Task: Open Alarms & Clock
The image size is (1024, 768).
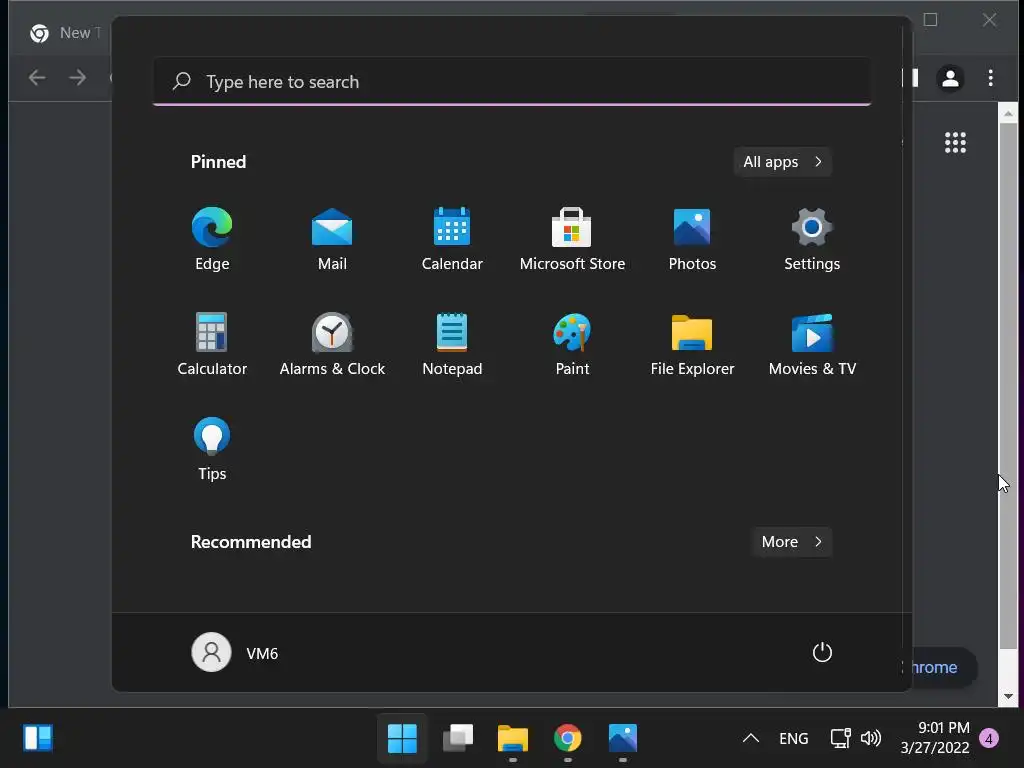Action: tap(332, 344)
